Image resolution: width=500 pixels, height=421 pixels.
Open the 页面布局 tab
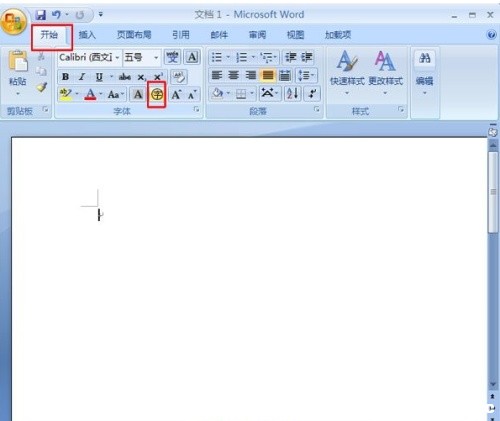[134, 35]
